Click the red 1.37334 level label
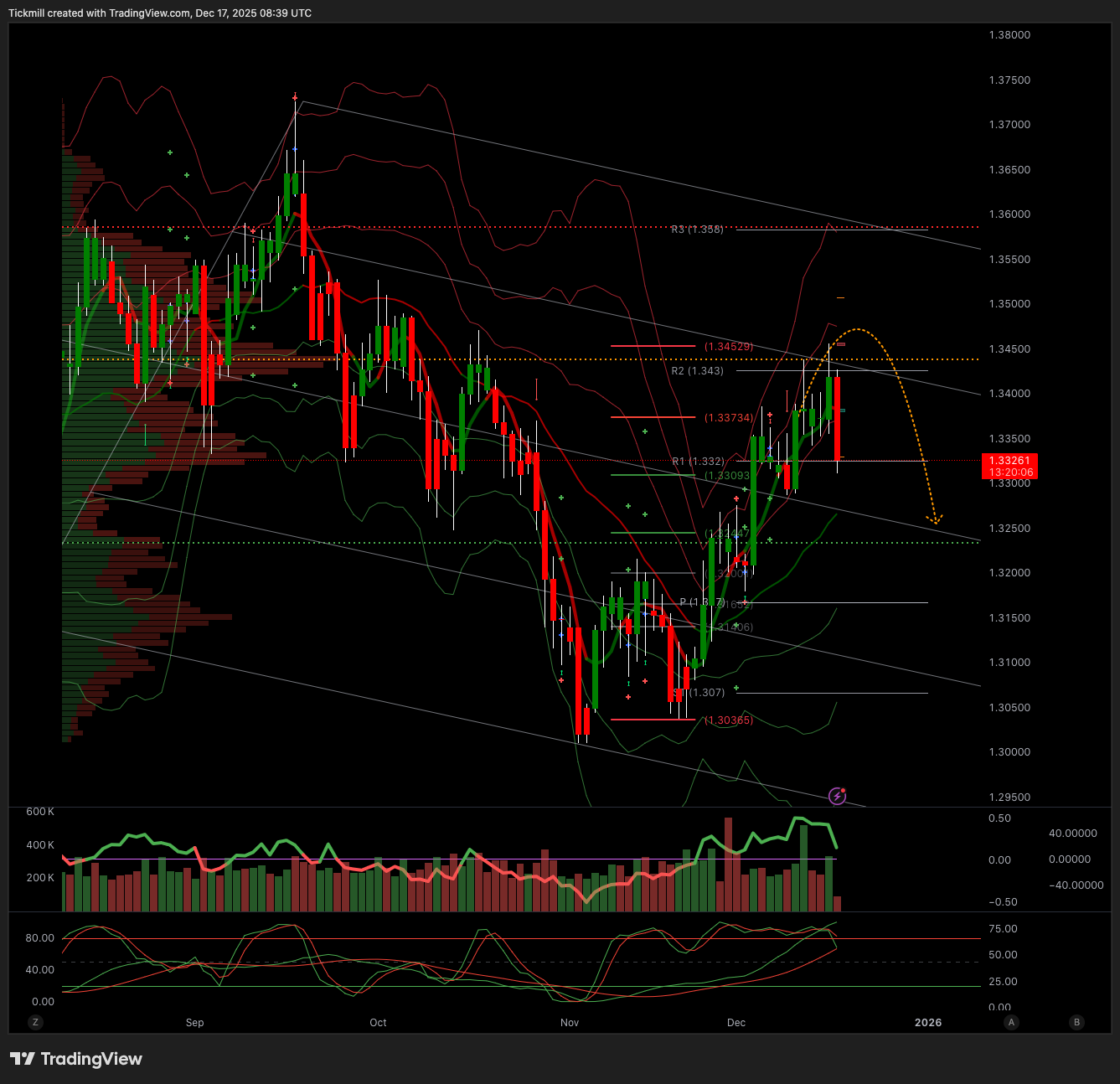The image size is (1120, 1084). (728, 417)
